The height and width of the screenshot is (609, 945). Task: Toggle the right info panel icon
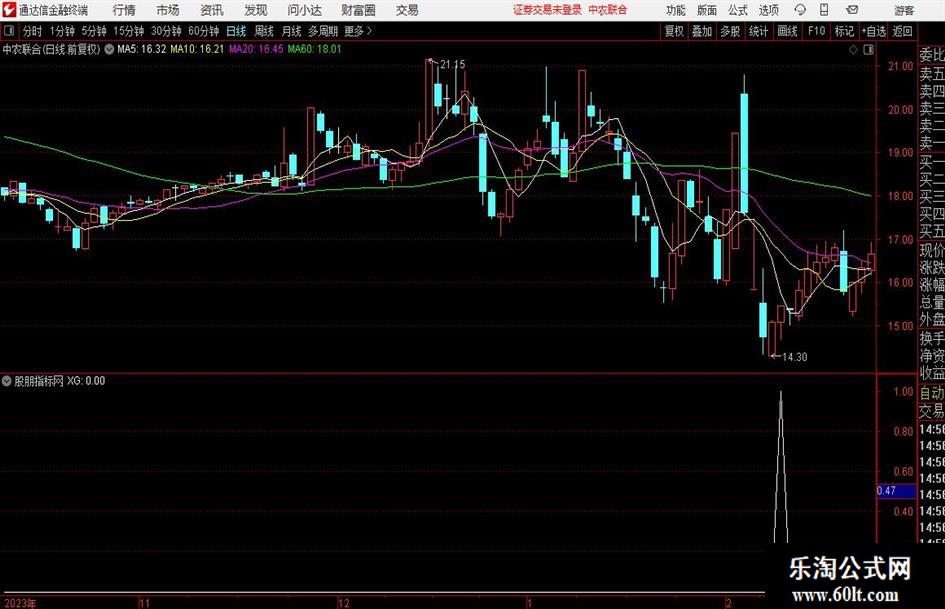pos(868,50)
